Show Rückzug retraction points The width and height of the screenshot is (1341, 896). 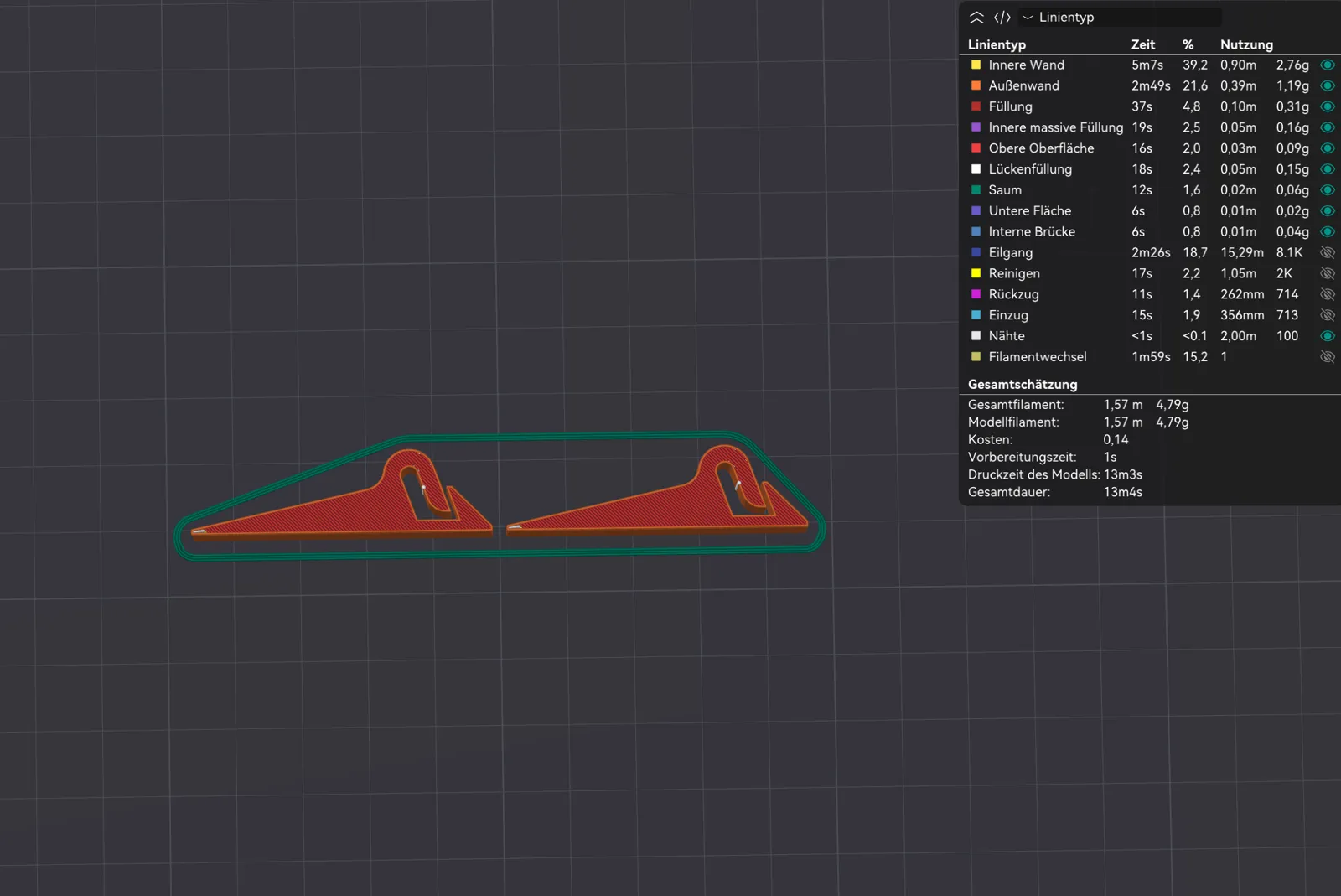[x=1328, y=294]
